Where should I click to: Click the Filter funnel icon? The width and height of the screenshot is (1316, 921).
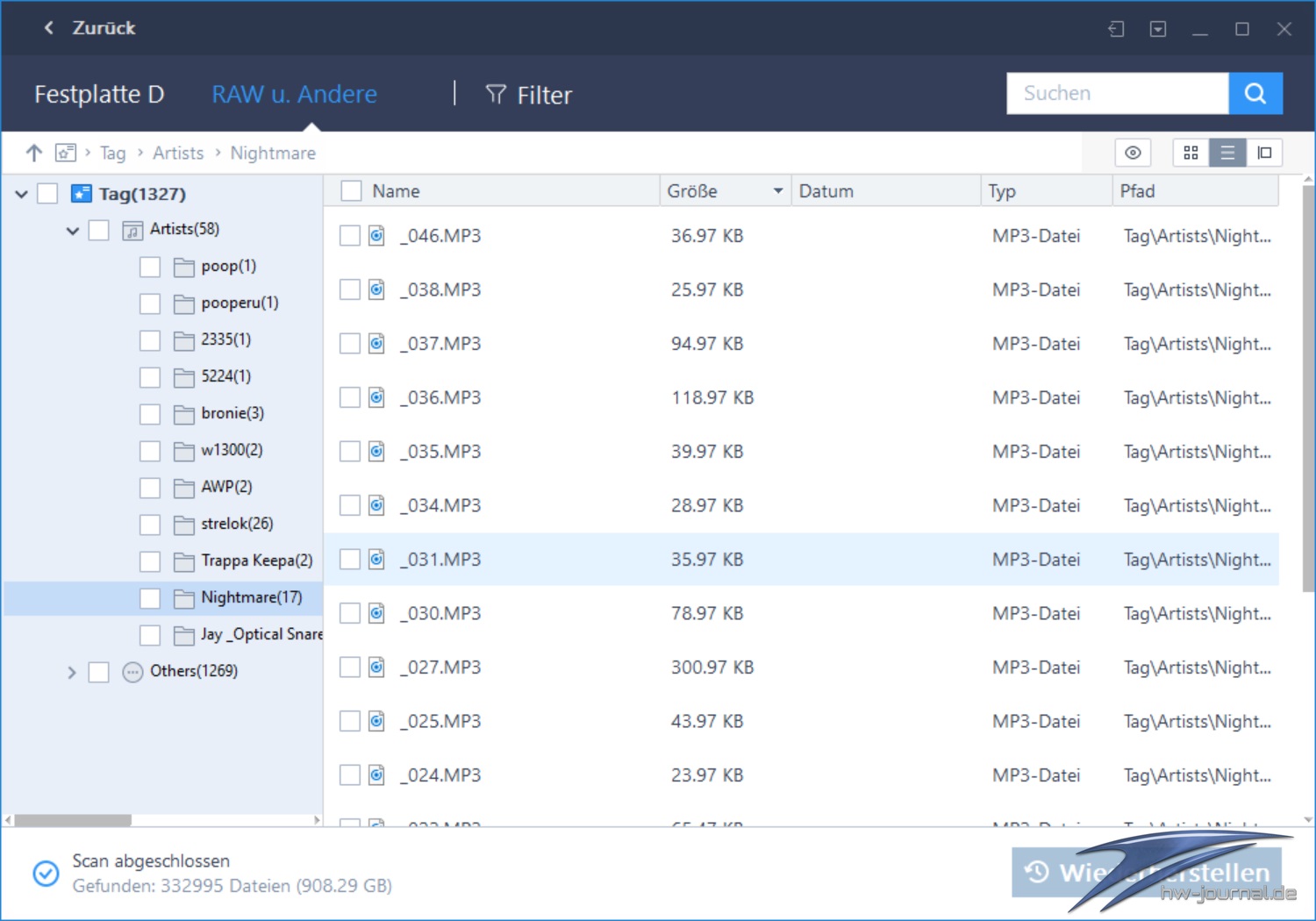pyautogui.click(x=496, y=95)
